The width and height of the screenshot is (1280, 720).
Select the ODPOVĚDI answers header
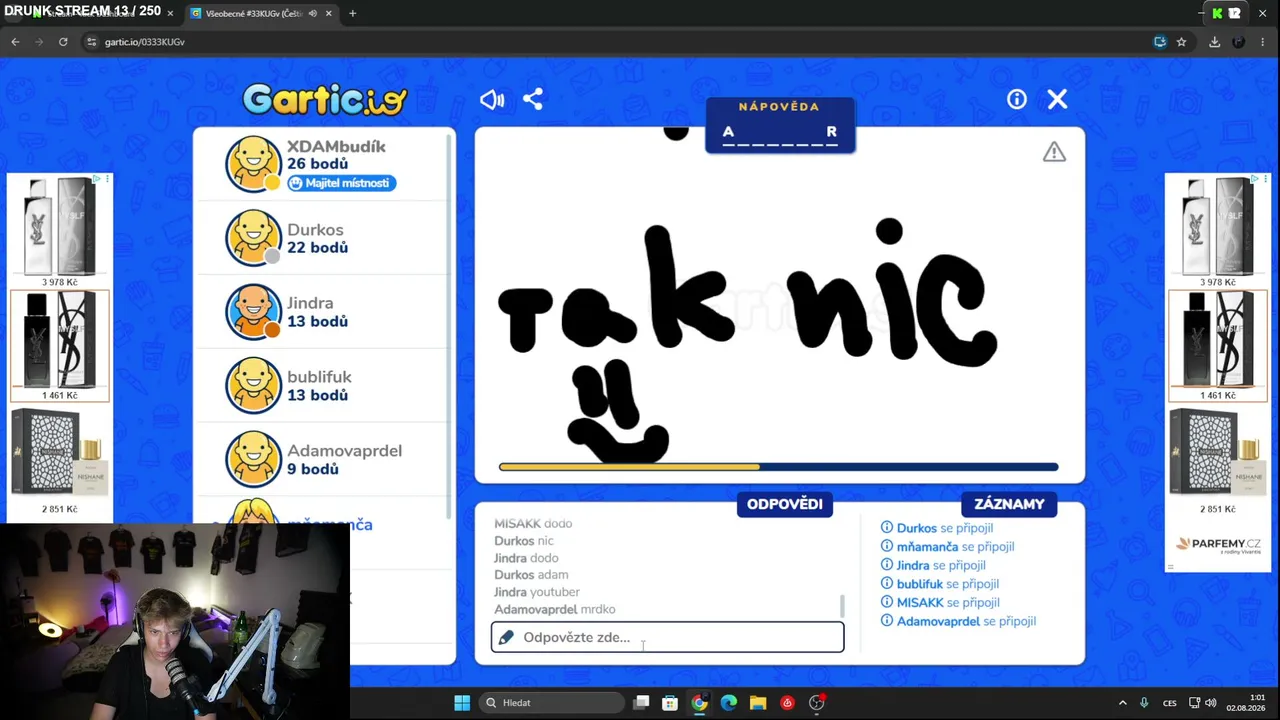(785, 504)
